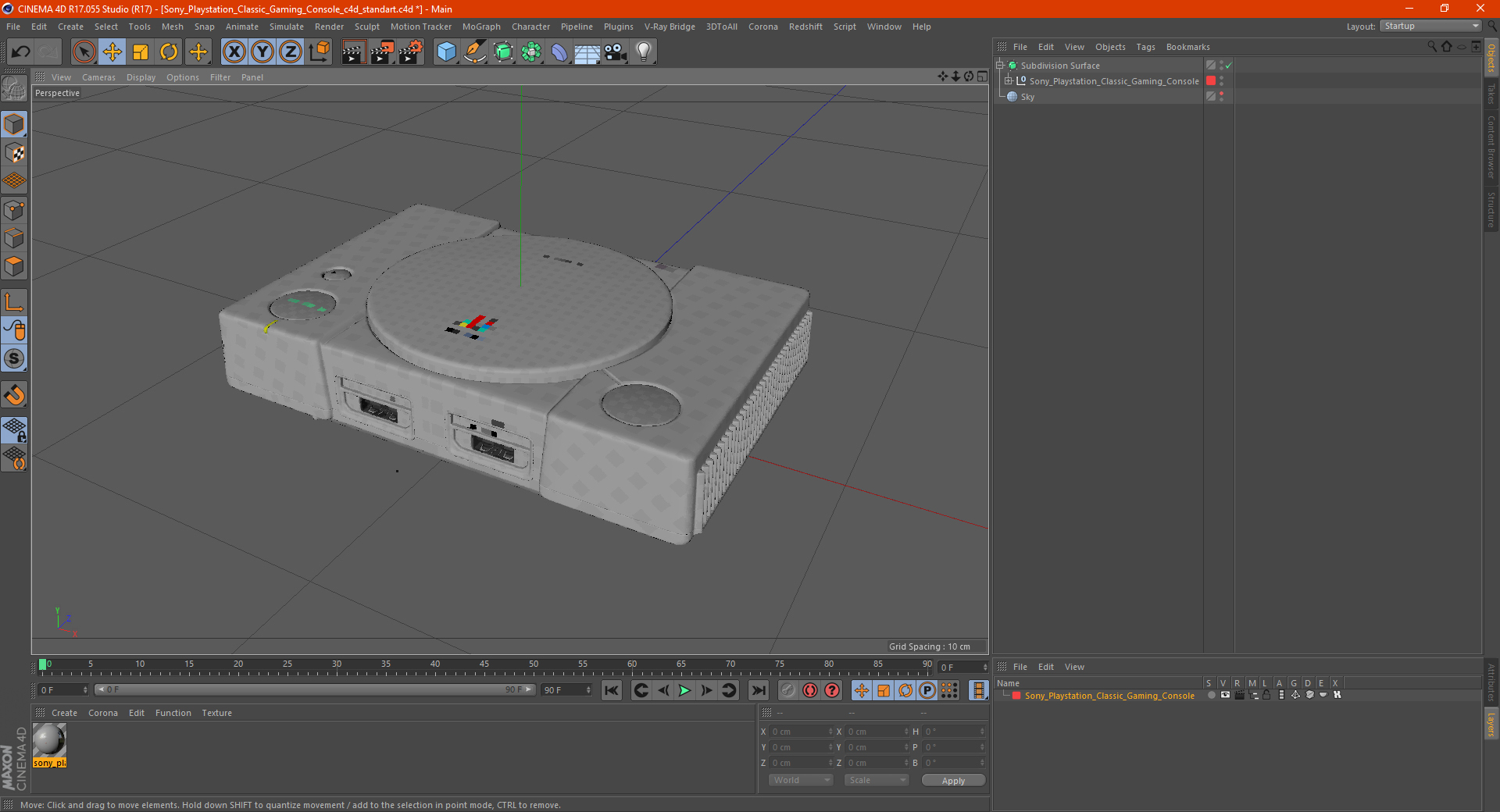The height and width of the screenshot is (812, 1500).
Task: Open Object Manager Tags menu
Action: click(x=1145, y=47)
